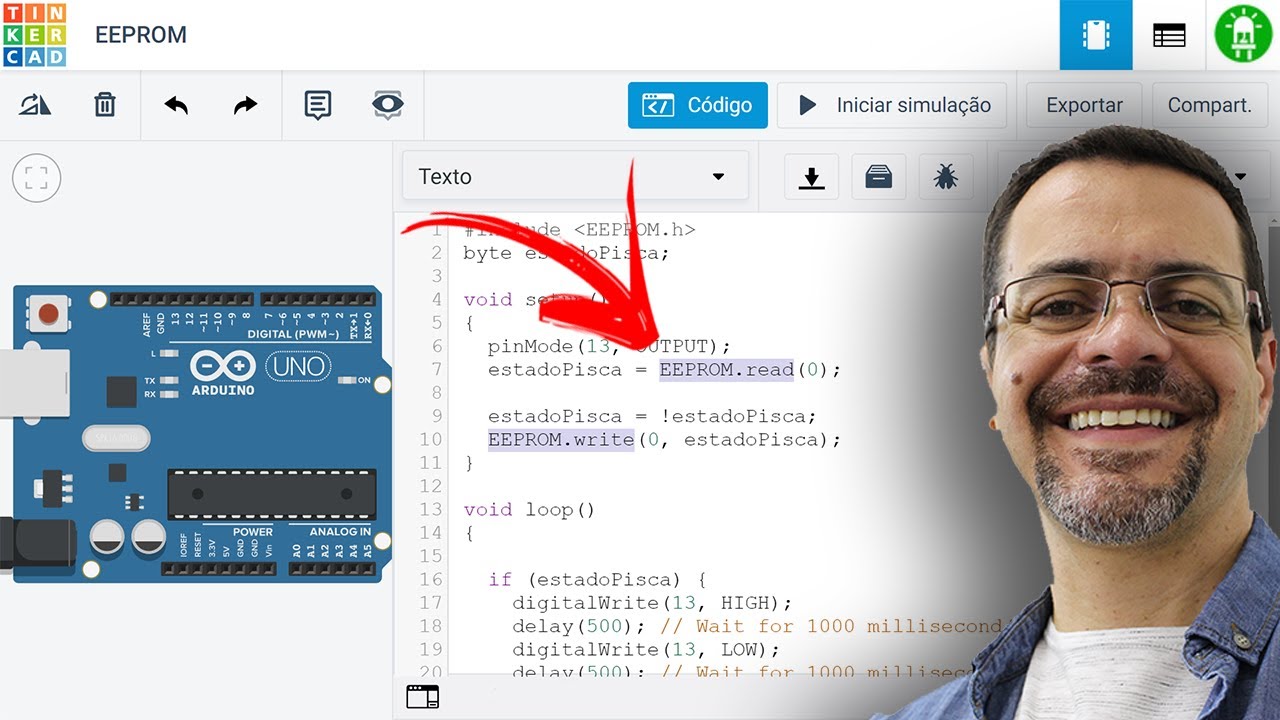
Task: Open the Código panel
Action: pos(698,105)
